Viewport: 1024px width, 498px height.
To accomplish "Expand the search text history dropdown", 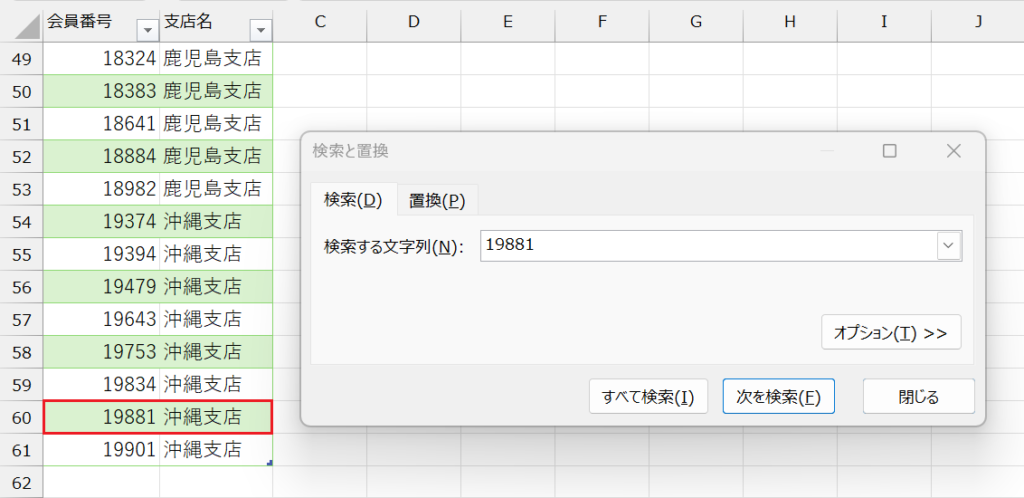I will pos(948,245).
